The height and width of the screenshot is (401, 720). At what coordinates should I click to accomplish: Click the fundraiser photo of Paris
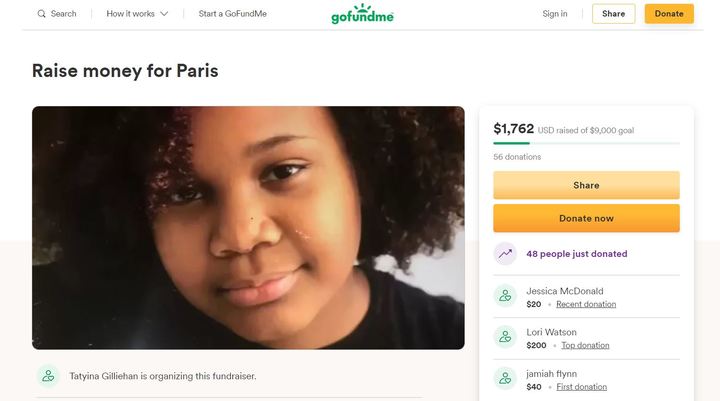(248, 227)
